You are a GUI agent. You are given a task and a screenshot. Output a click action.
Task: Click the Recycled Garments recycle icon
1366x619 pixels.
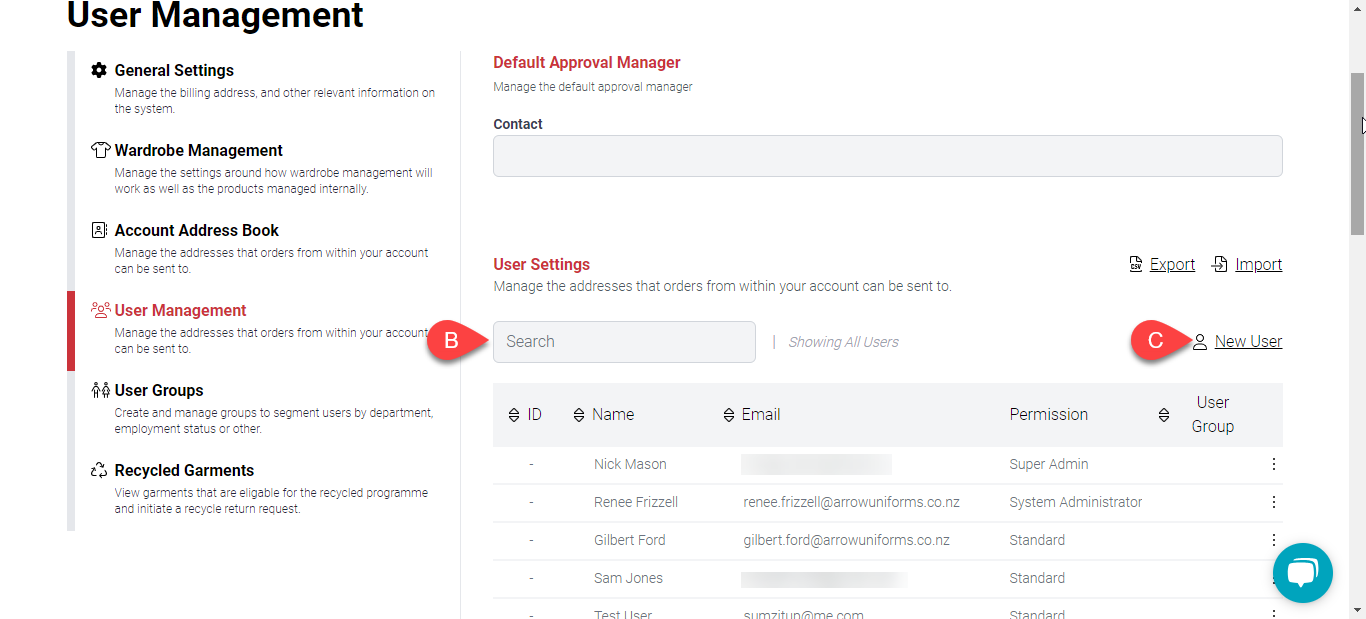point(99,470)
